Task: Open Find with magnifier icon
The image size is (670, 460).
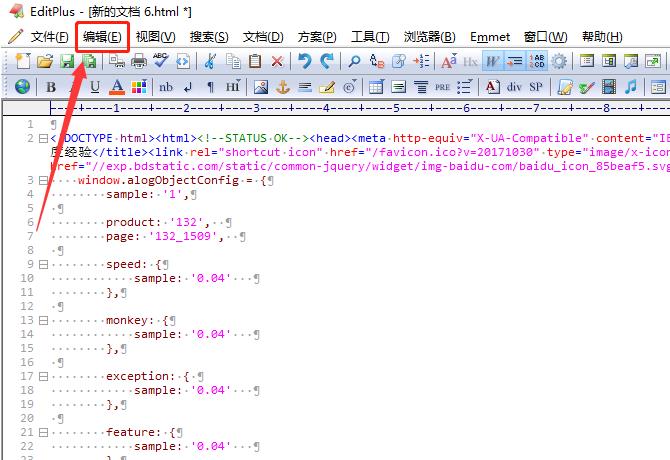Action: [354, 62]
